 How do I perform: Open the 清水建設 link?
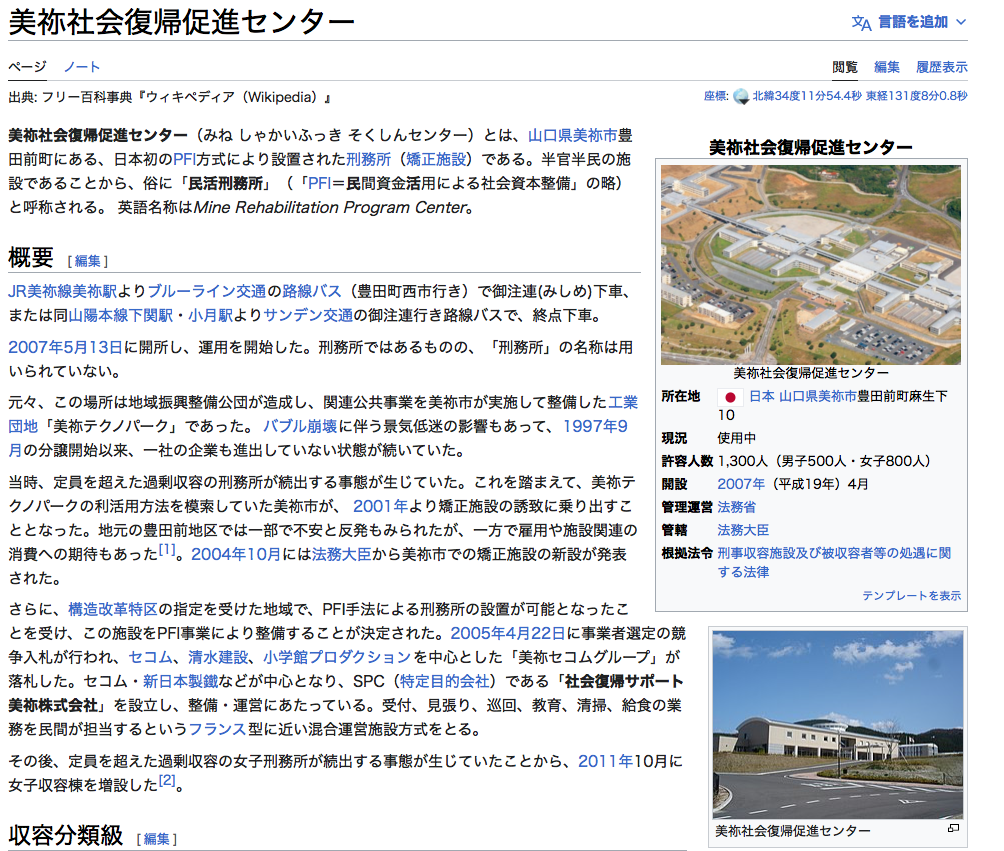tap(218, 658)
